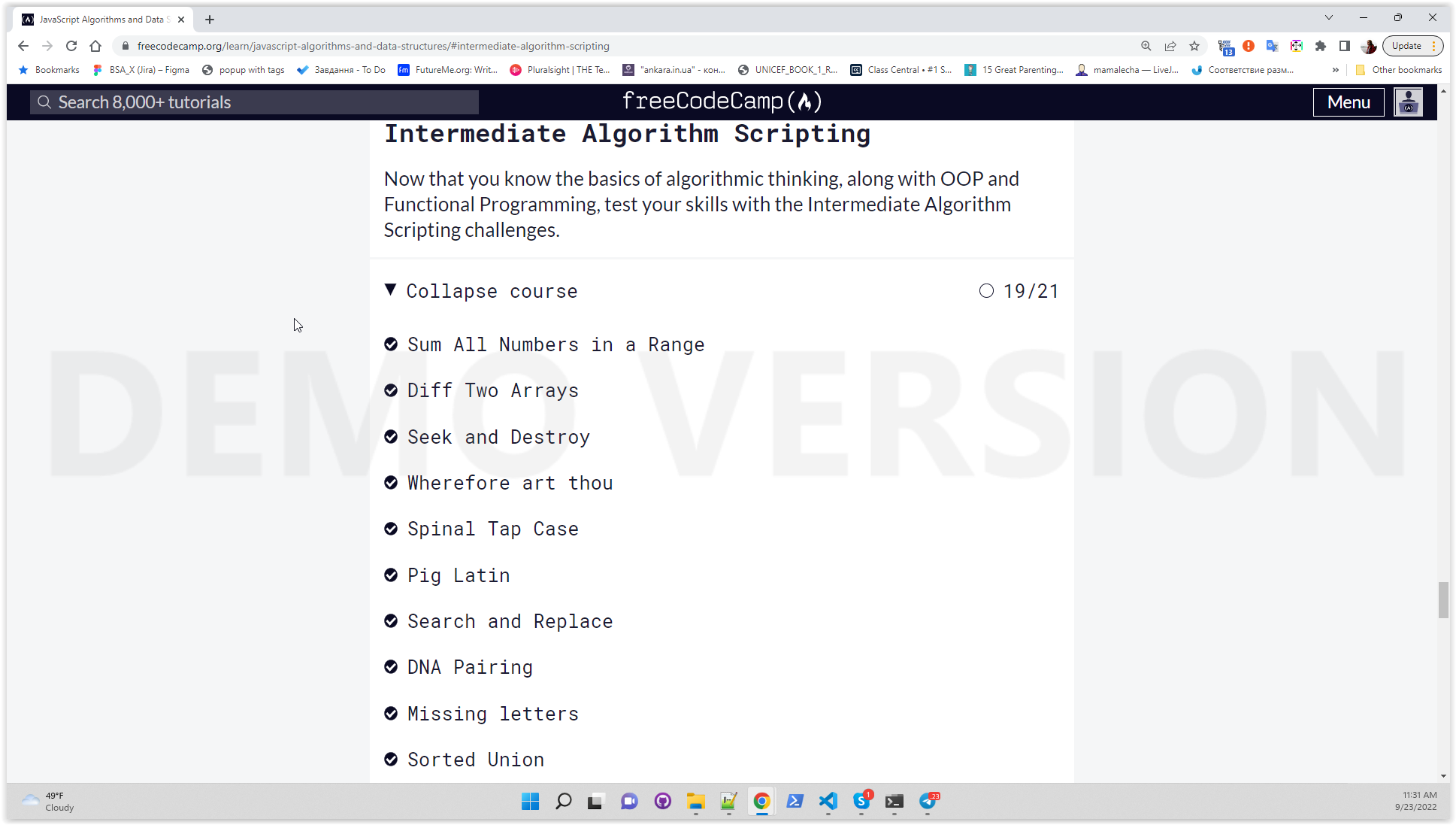The width and height of the screenshot is (1456, 825).
Task: Click the user profile avatar icon
Action: pos(1409,102)
